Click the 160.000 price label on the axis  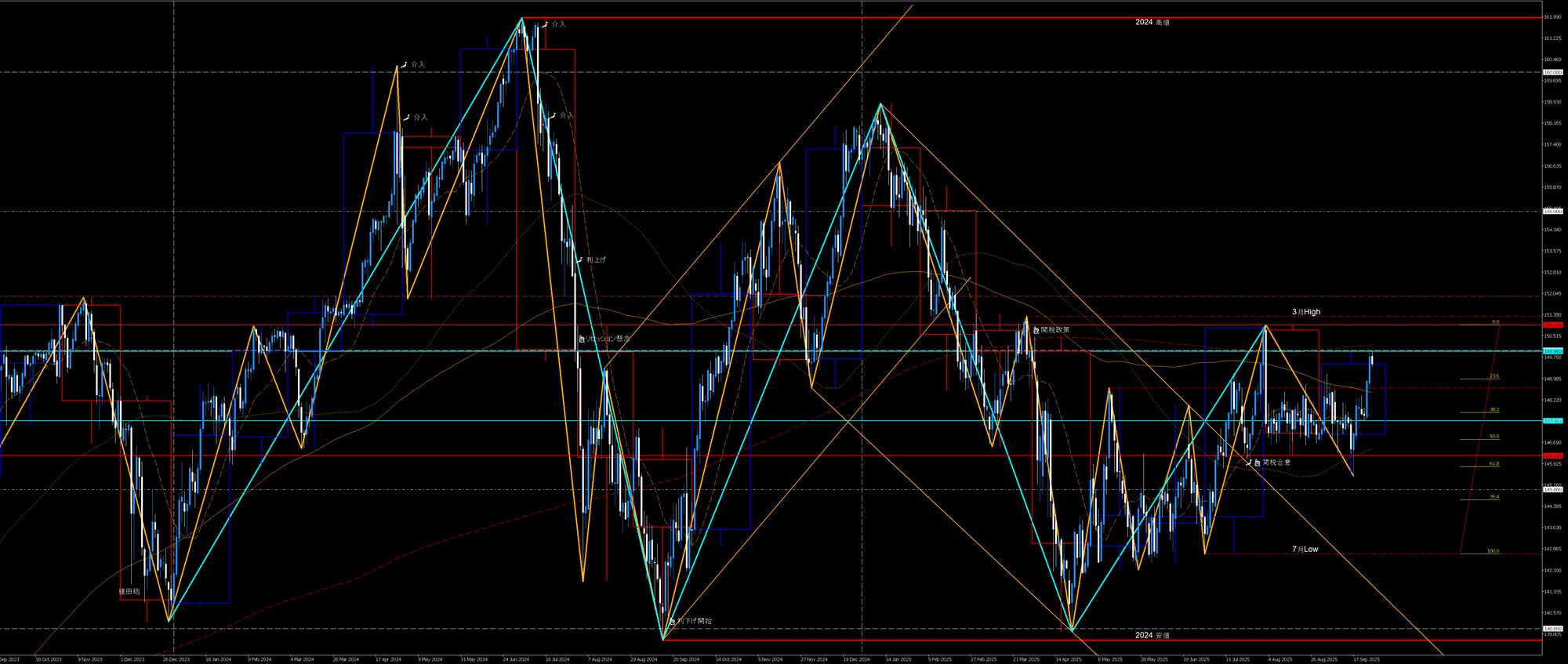click(1552, 72)
